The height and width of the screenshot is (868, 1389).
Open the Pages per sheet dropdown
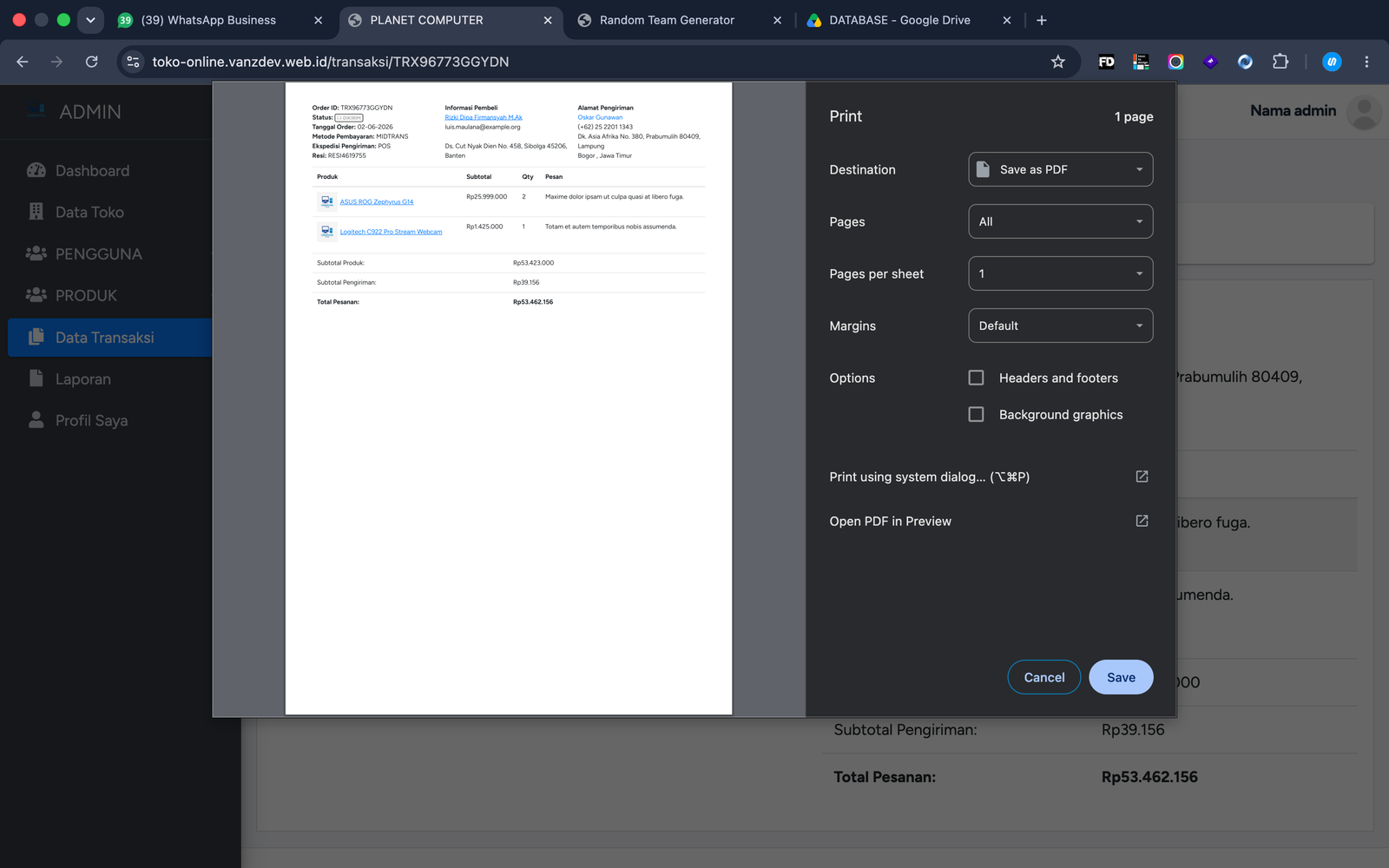pyautogui.click(x=1060, y=273)
